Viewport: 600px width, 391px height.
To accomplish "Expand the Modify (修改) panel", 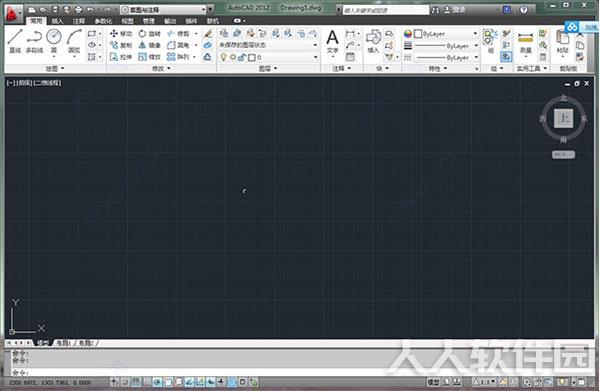I will tap(161, 68).
